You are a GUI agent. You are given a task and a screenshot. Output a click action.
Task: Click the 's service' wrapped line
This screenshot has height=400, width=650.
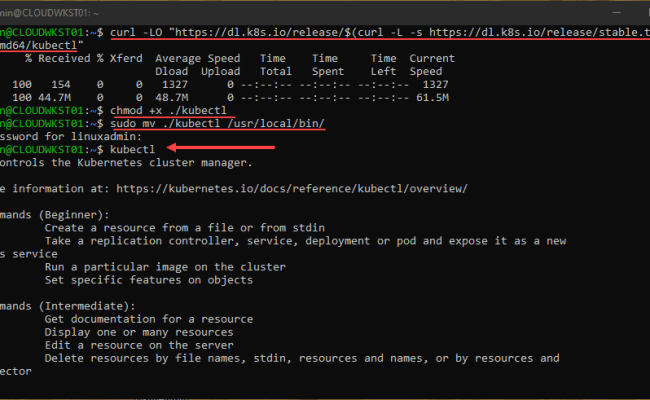[x=29, y=254]
